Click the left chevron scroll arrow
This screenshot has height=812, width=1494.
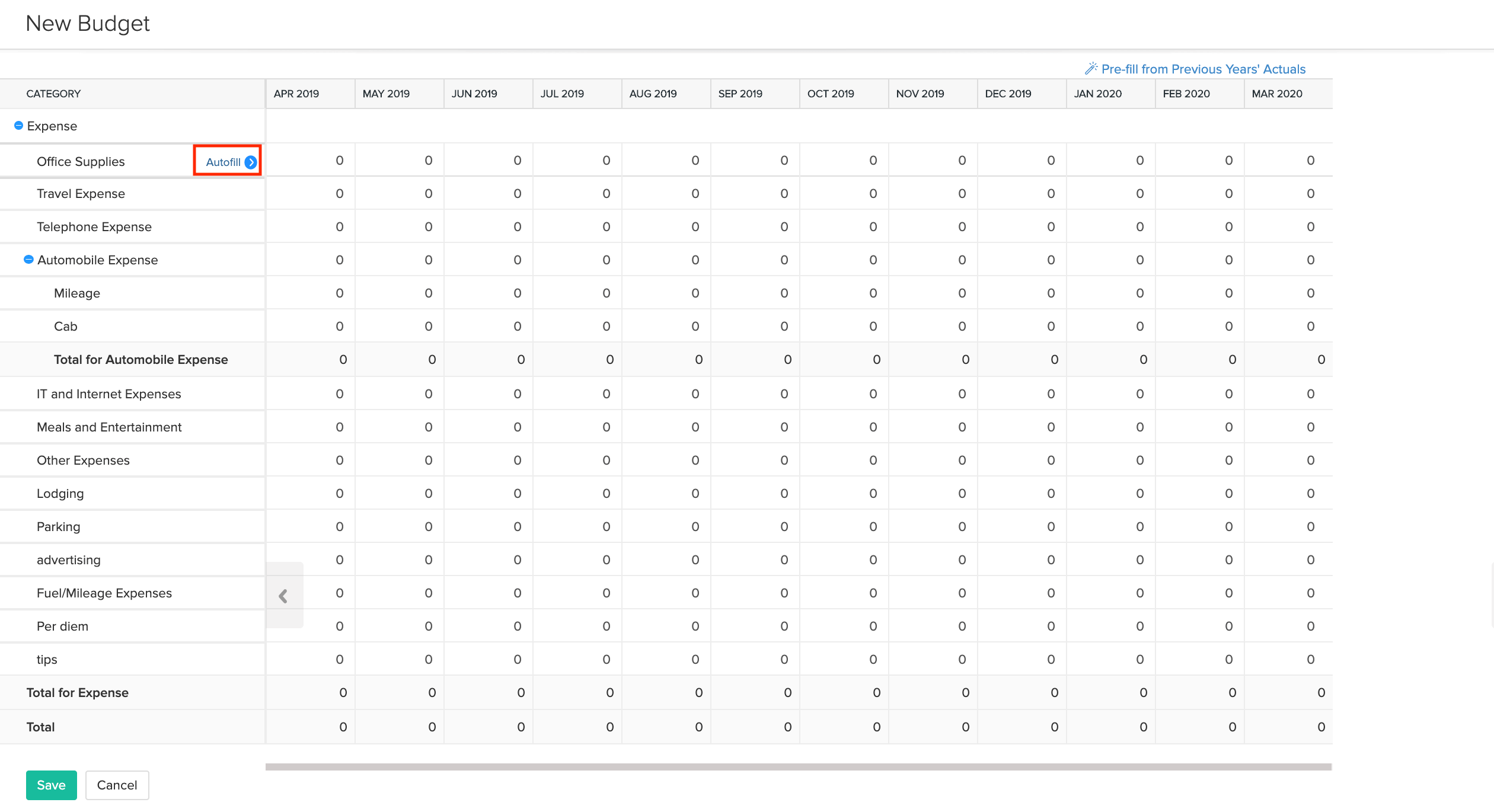coord(283,596)
